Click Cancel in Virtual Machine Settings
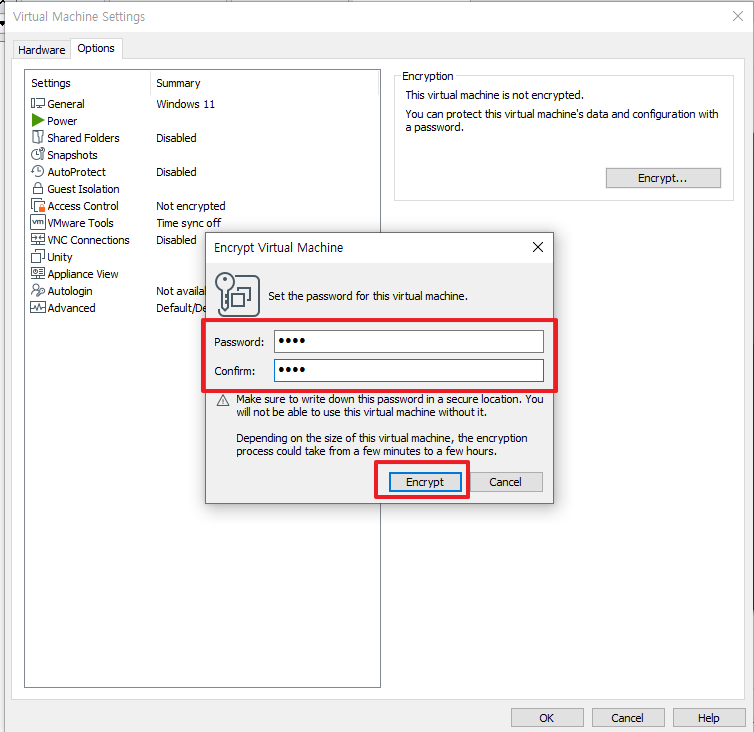The height and width of the screenshot is (732, 754). click(x=628, y=718)
